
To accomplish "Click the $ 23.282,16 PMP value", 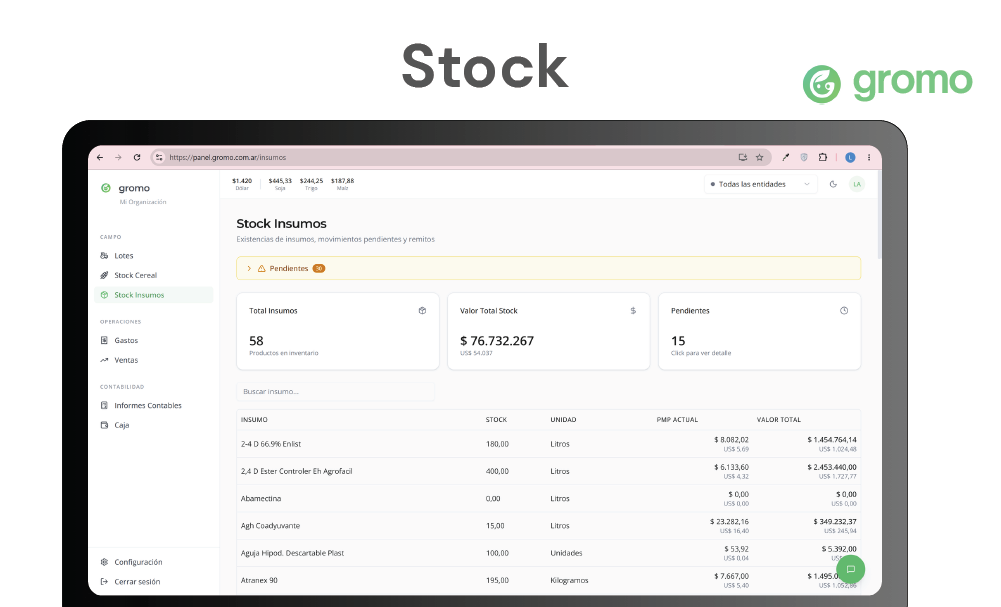I will click(x=729, y=521).
